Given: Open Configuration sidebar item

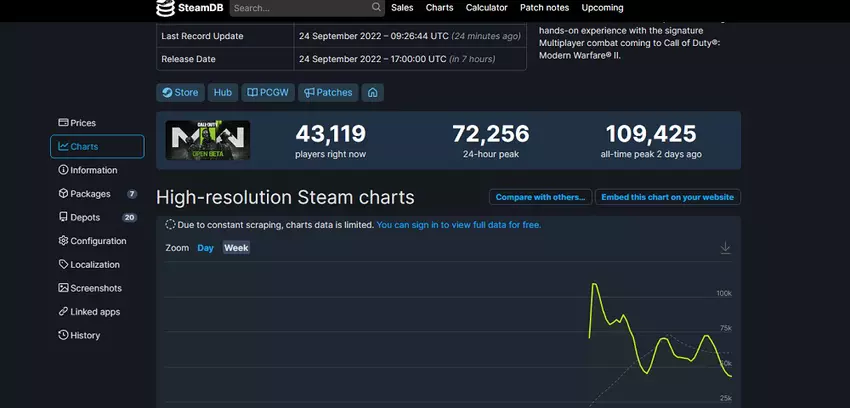Looking at the screenshot, I should 98,241.
